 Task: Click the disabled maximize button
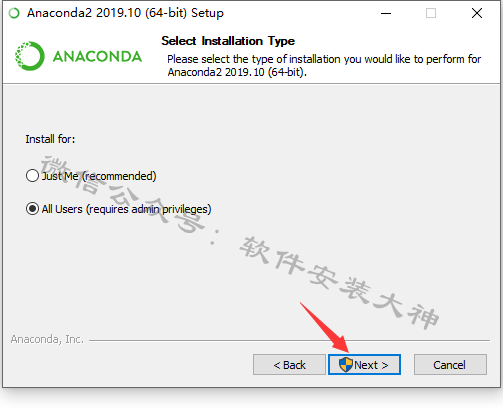(431, 13)
